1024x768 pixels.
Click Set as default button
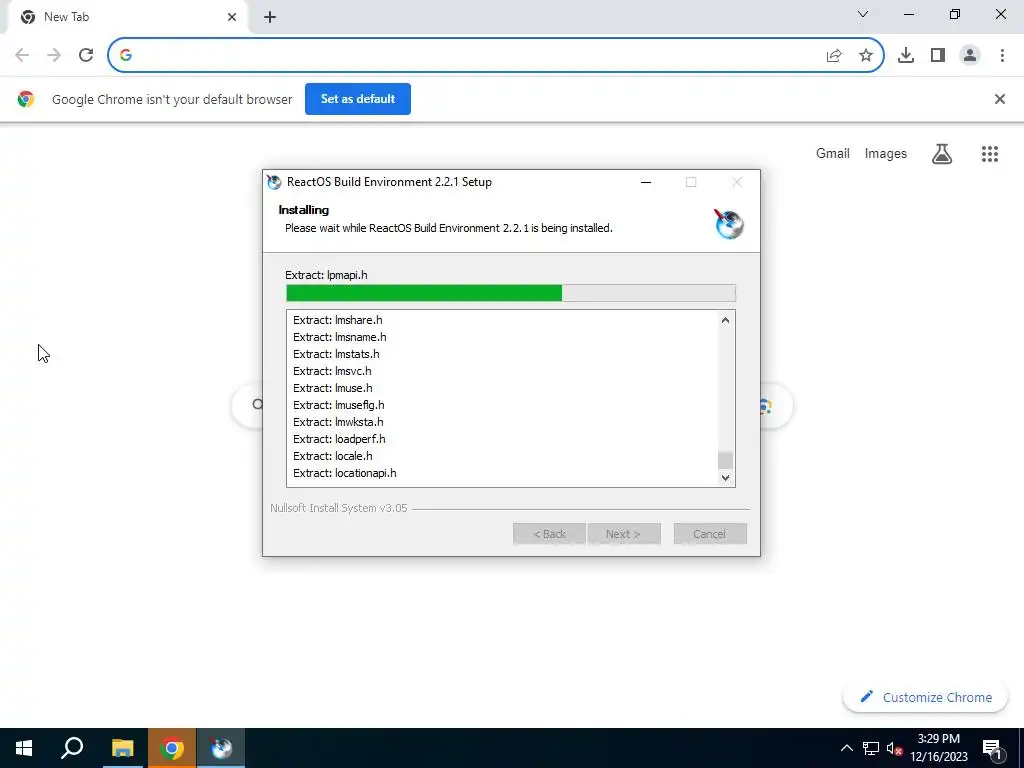[358, 99]
